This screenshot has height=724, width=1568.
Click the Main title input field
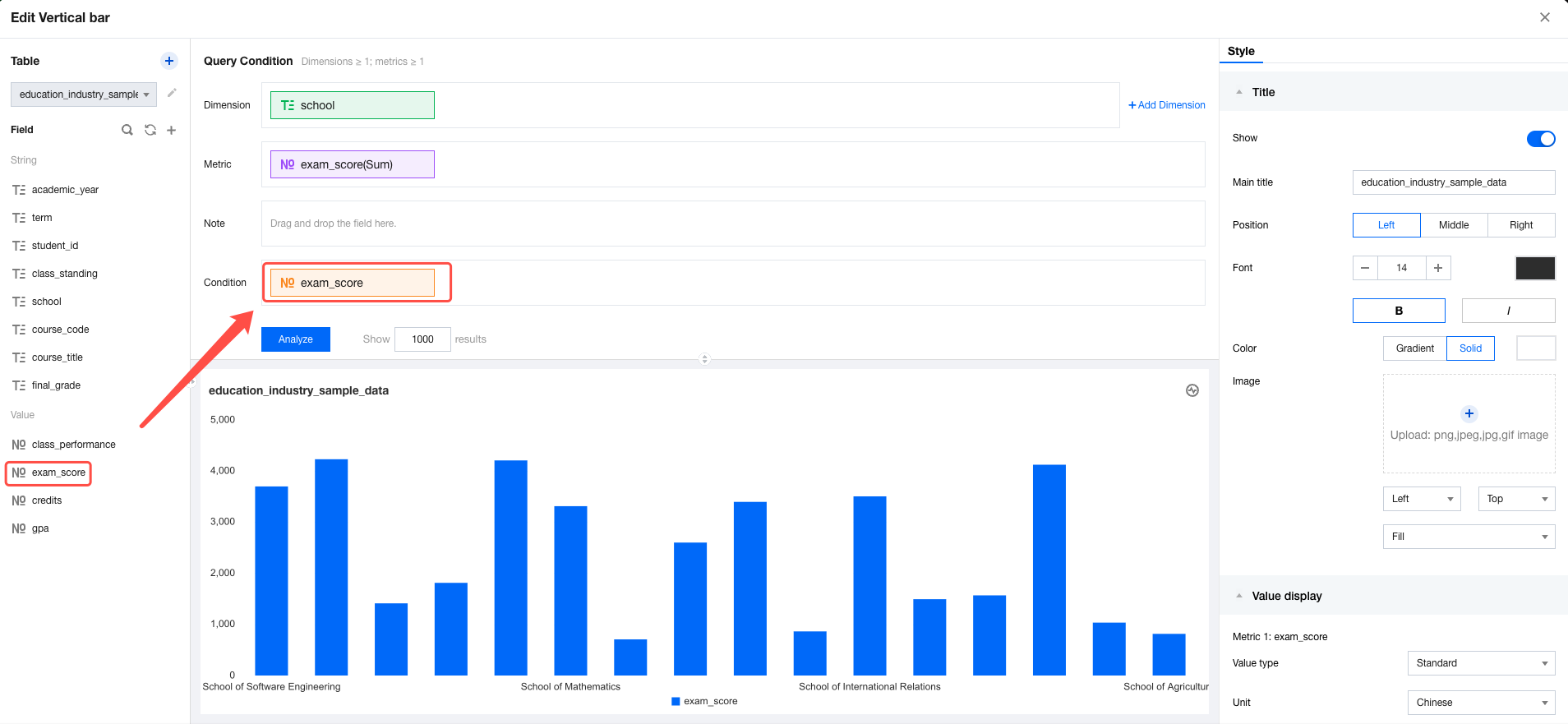pos(1454,182)
